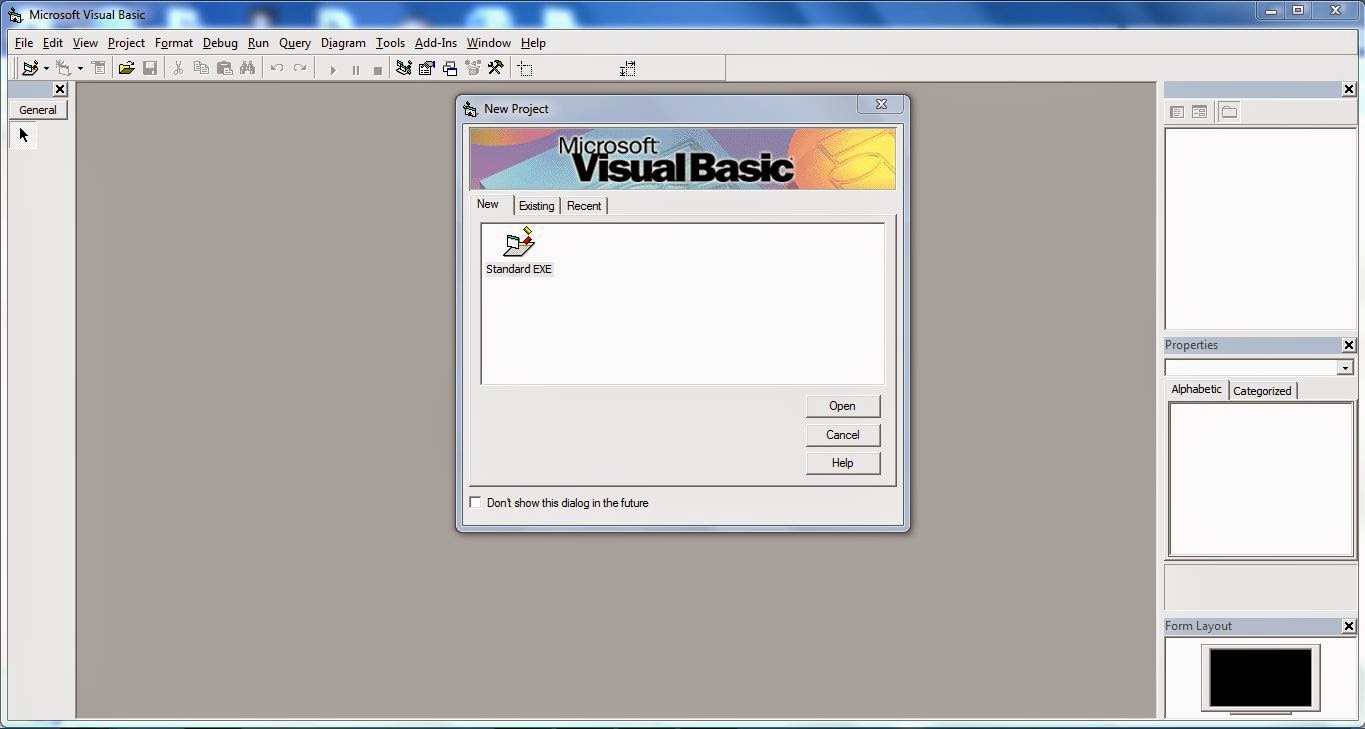Show the Toolbox via hammer and wrench icon
Viewport: 1365px width, 729px height.
pos(495,68)
